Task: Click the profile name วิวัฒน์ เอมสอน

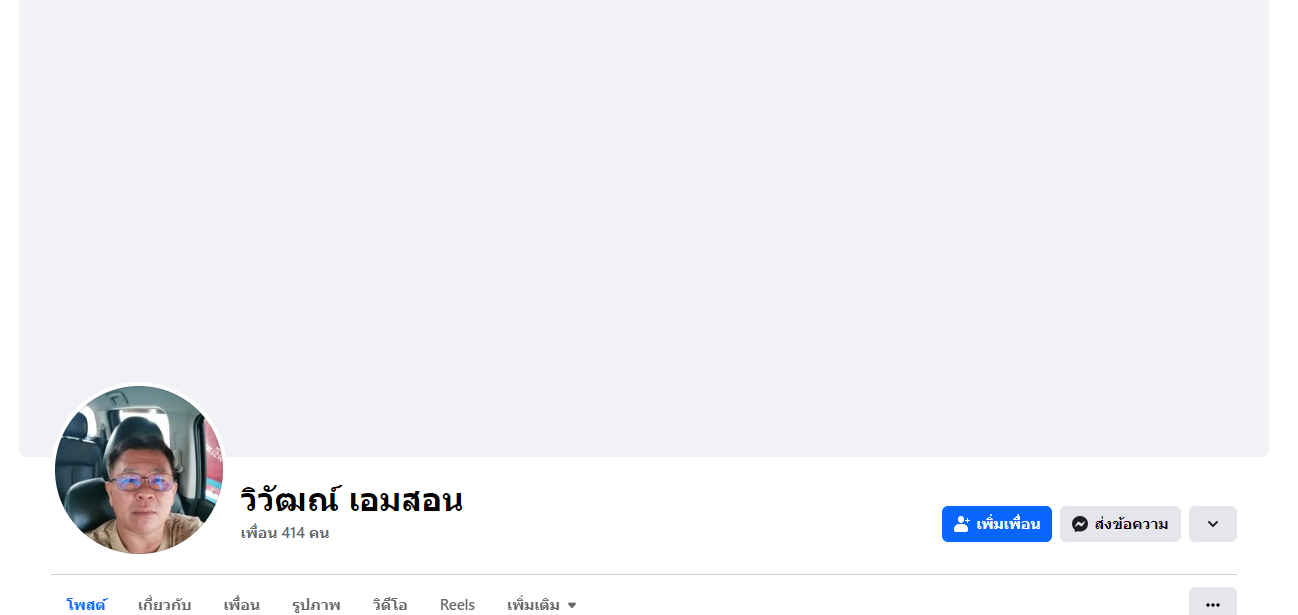Action: pos(351,499)
